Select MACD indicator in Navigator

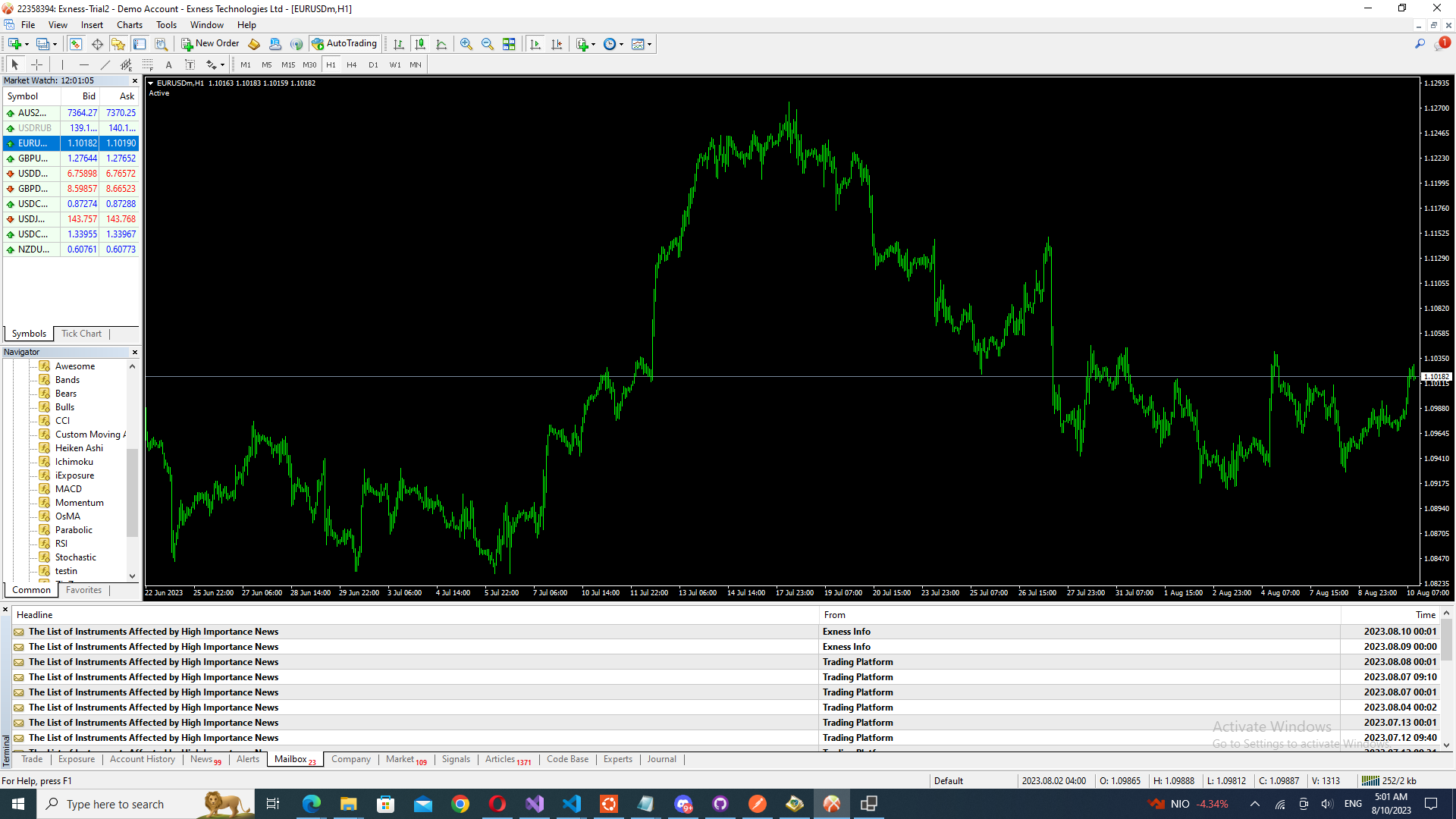[x=68, y=489]
